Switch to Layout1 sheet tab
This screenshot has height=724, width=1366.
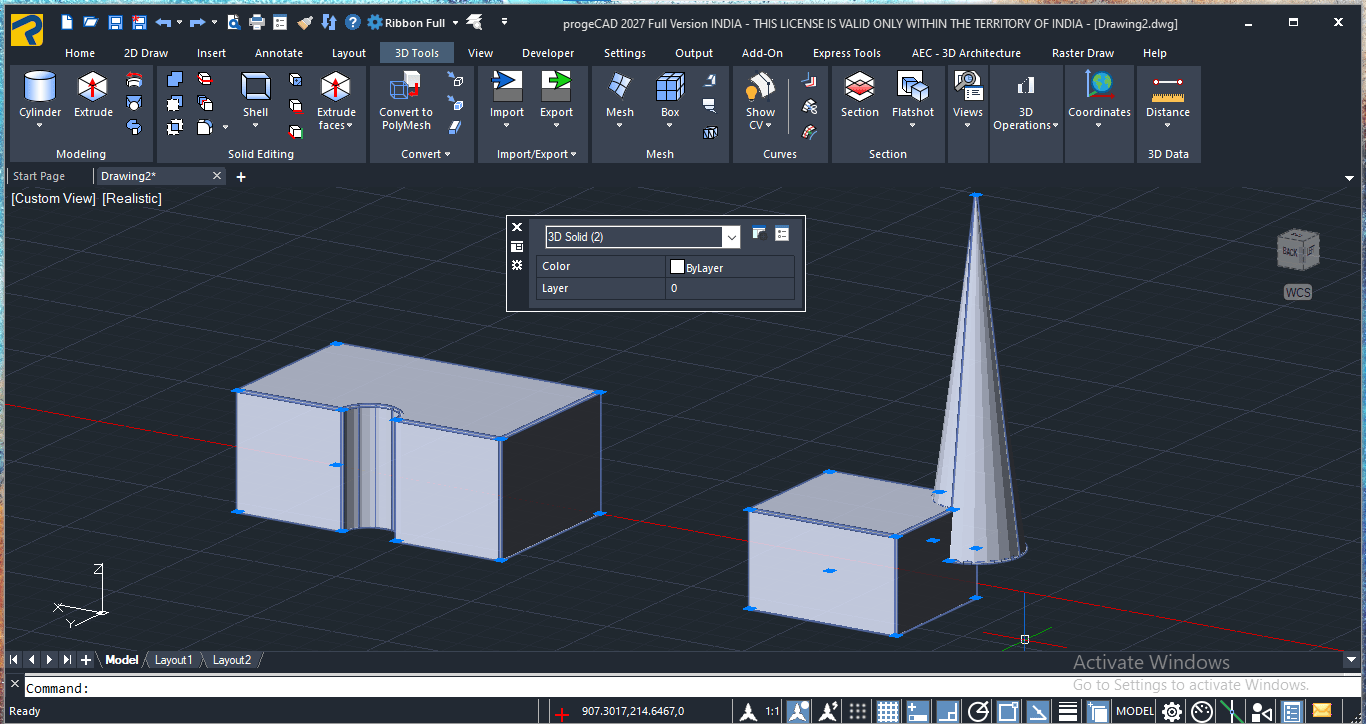click(173, 660)
